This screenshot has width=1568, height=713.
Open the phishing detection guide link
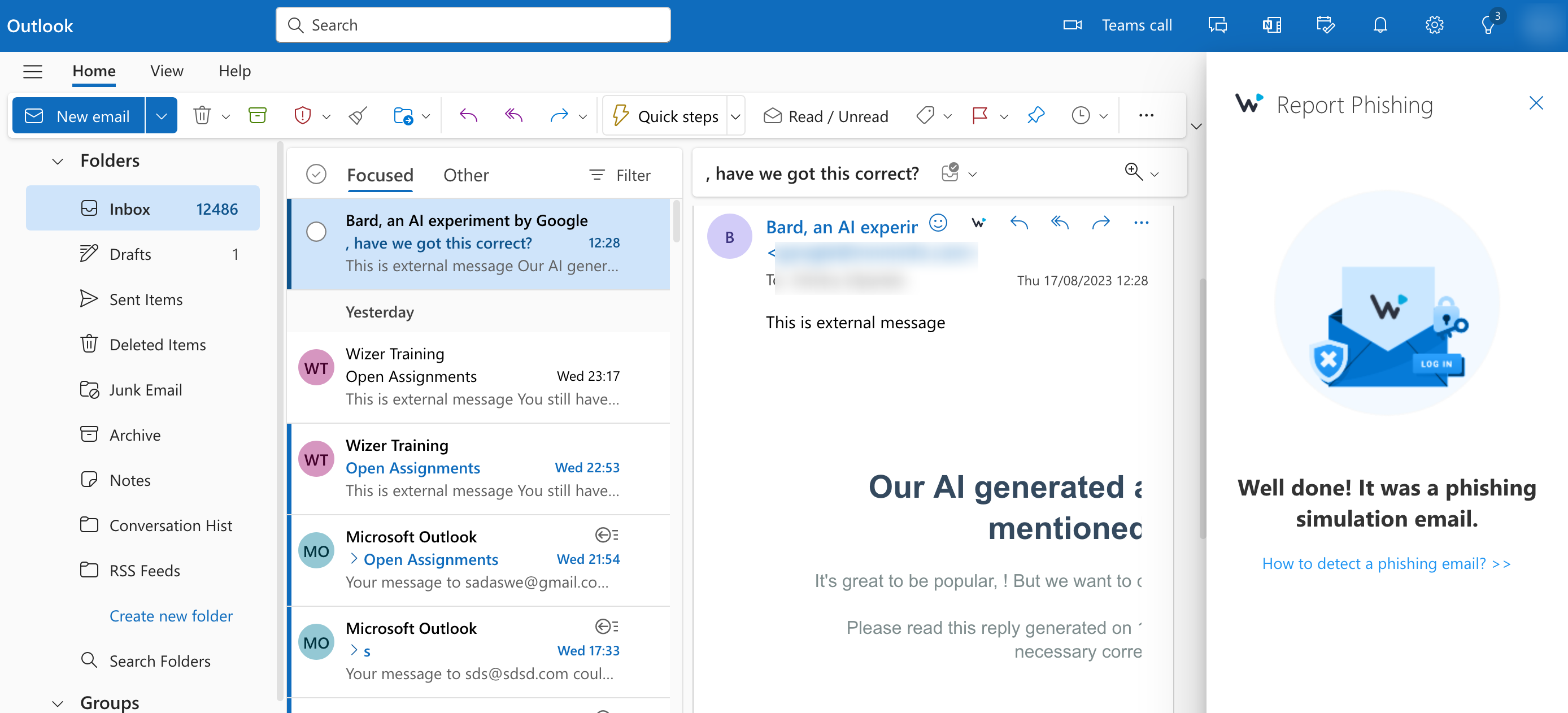[x=1386, y=563]
